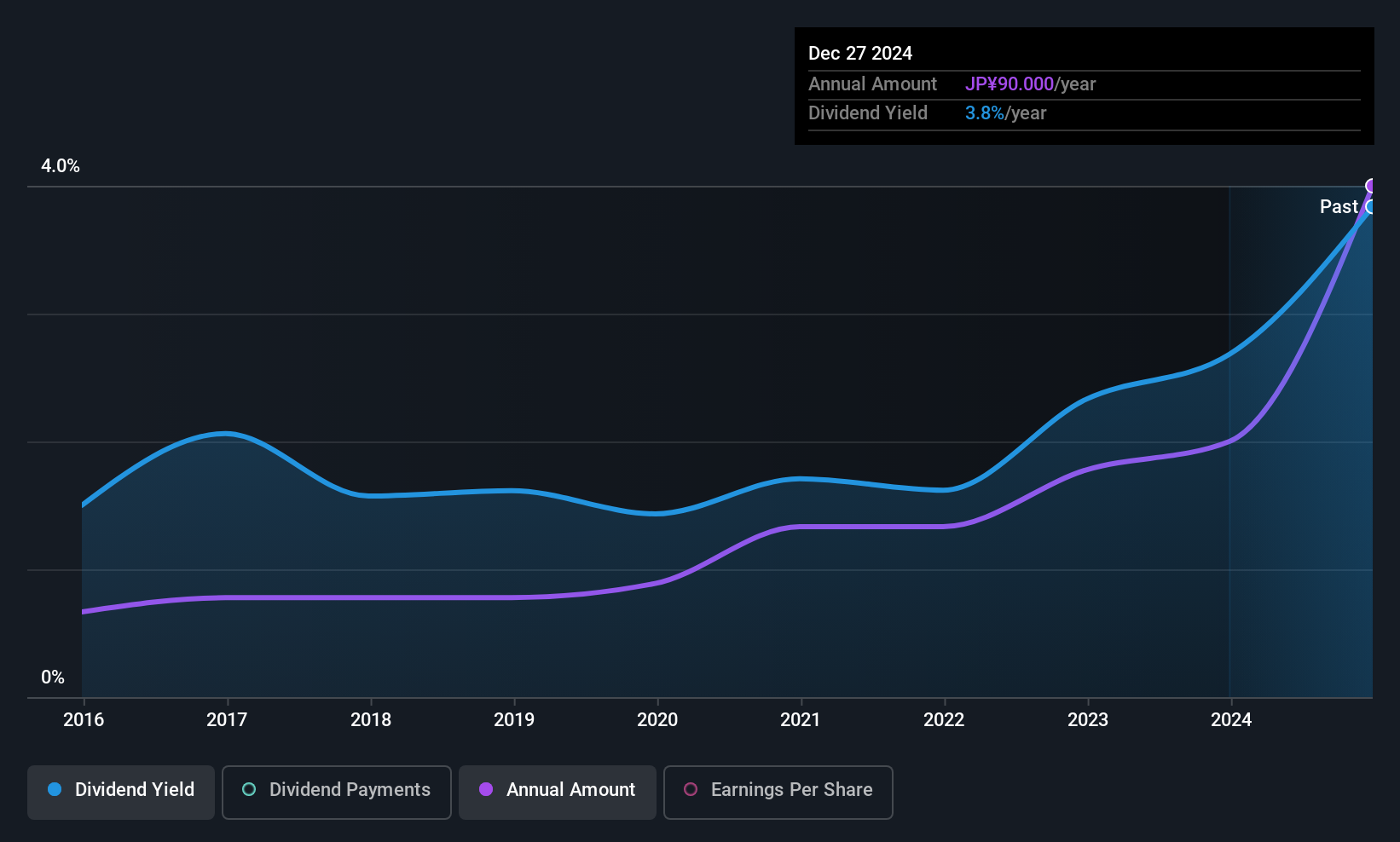Image resolution: width=1400 pixels, height=842 pixels.
Task: Click the Past label on chart
Action: pos(1338,207)
